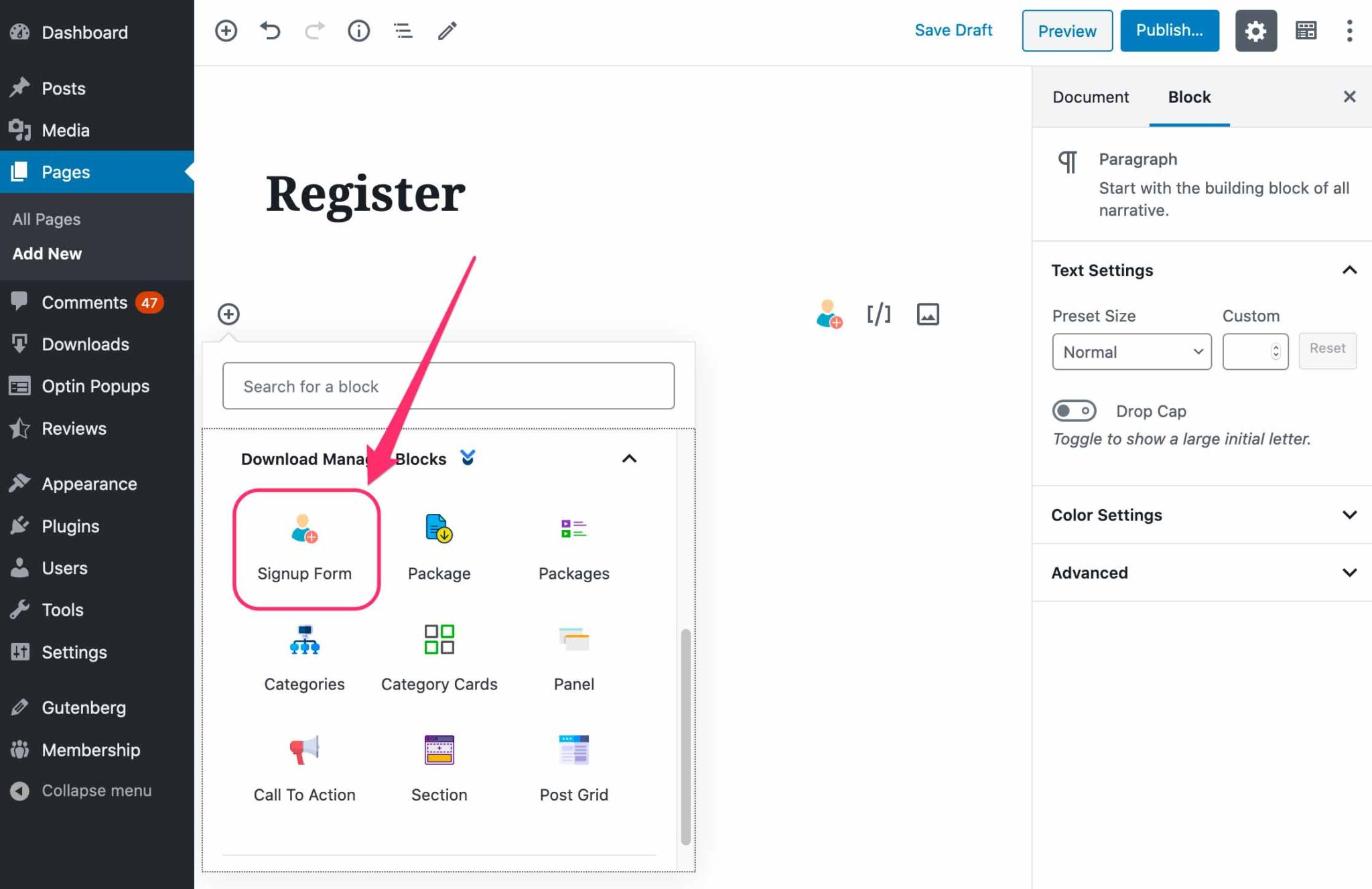This screenshot has width=1372, height=889.
Task: Collapse the Text Settings section
Action: tap(1349, 270)
